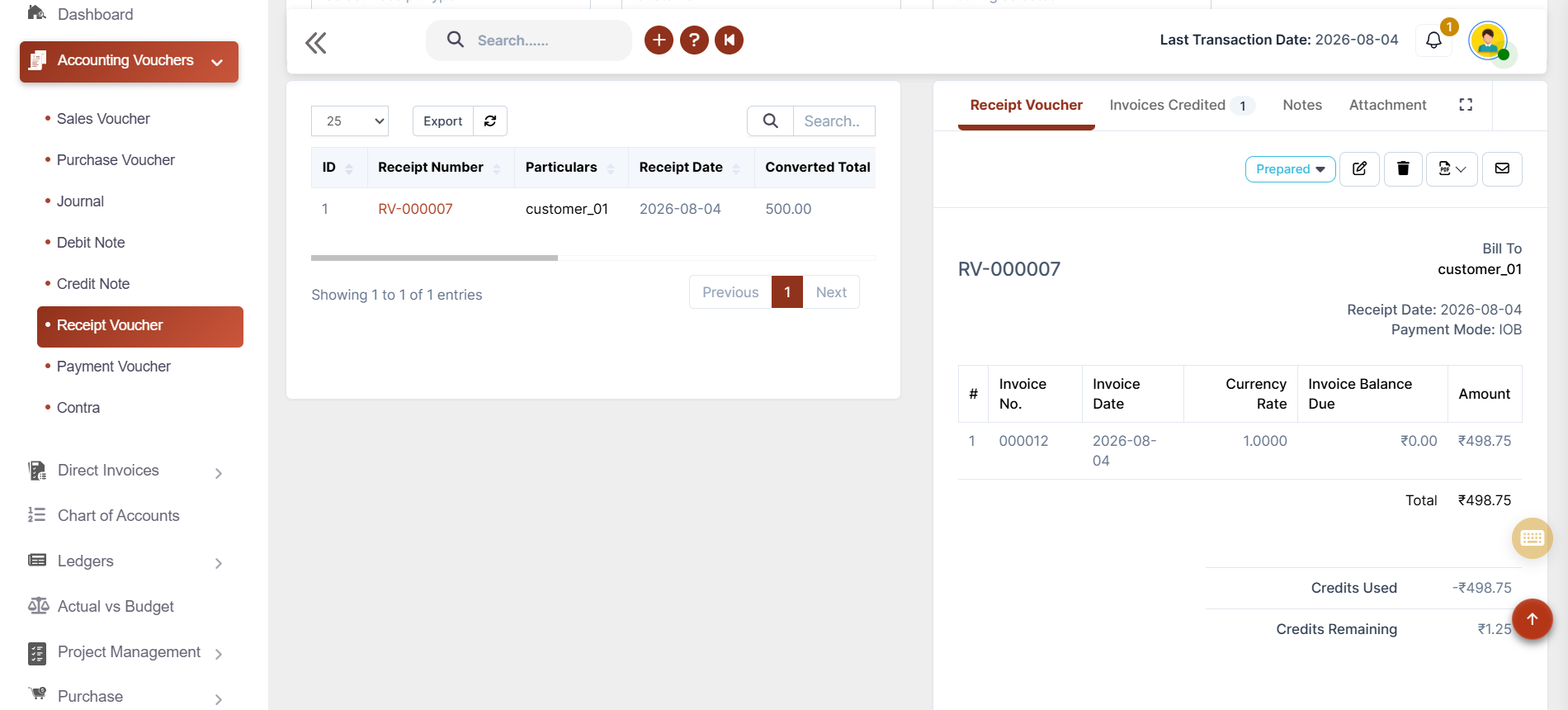Screen dimensions: 1568x710
Task: Click the edit voucher pencil icon
Action: click(x=1359, y=168)
